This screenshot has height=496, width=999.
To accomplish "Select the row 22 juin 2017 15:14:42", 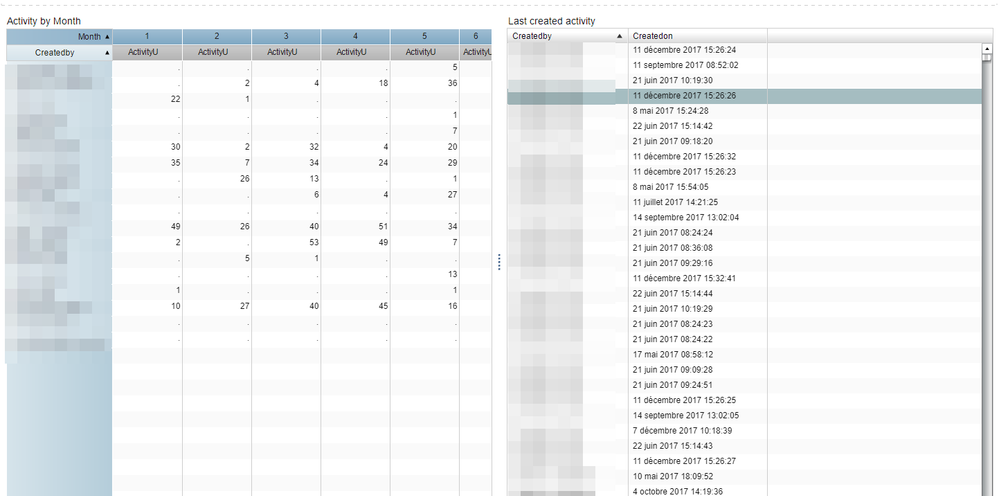I will [745, 126].
